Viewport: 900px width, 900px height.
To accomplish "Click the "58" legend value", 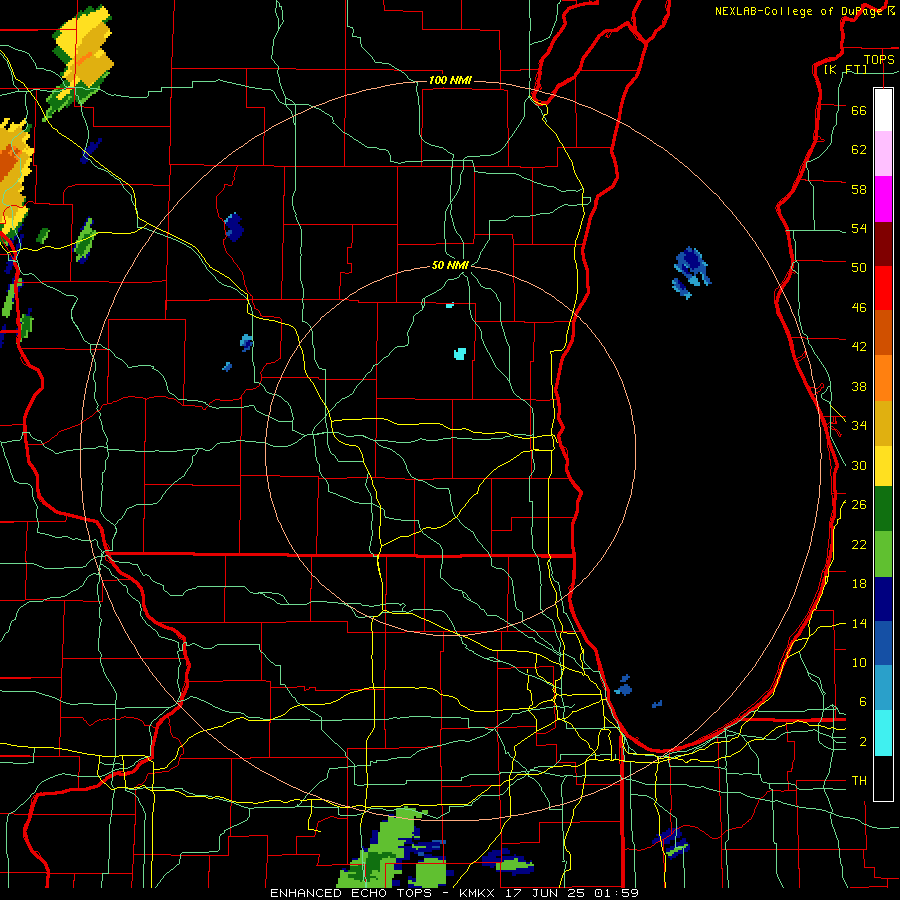I will (859, 189).
